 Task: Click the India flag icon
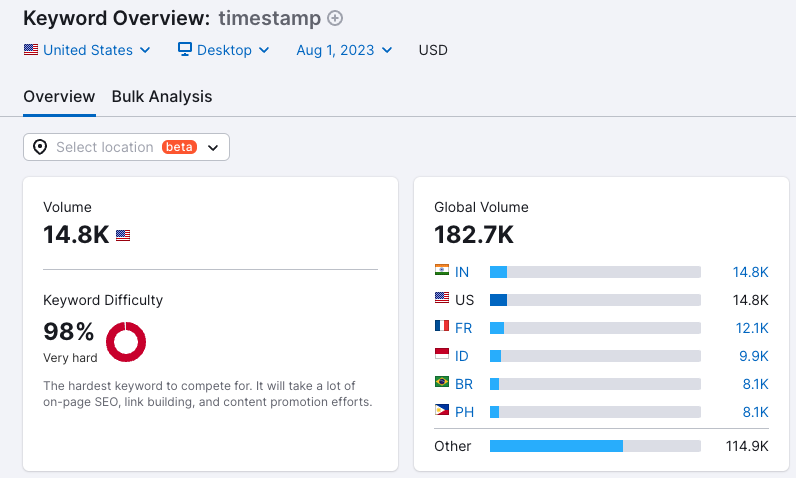pos(442,271)
